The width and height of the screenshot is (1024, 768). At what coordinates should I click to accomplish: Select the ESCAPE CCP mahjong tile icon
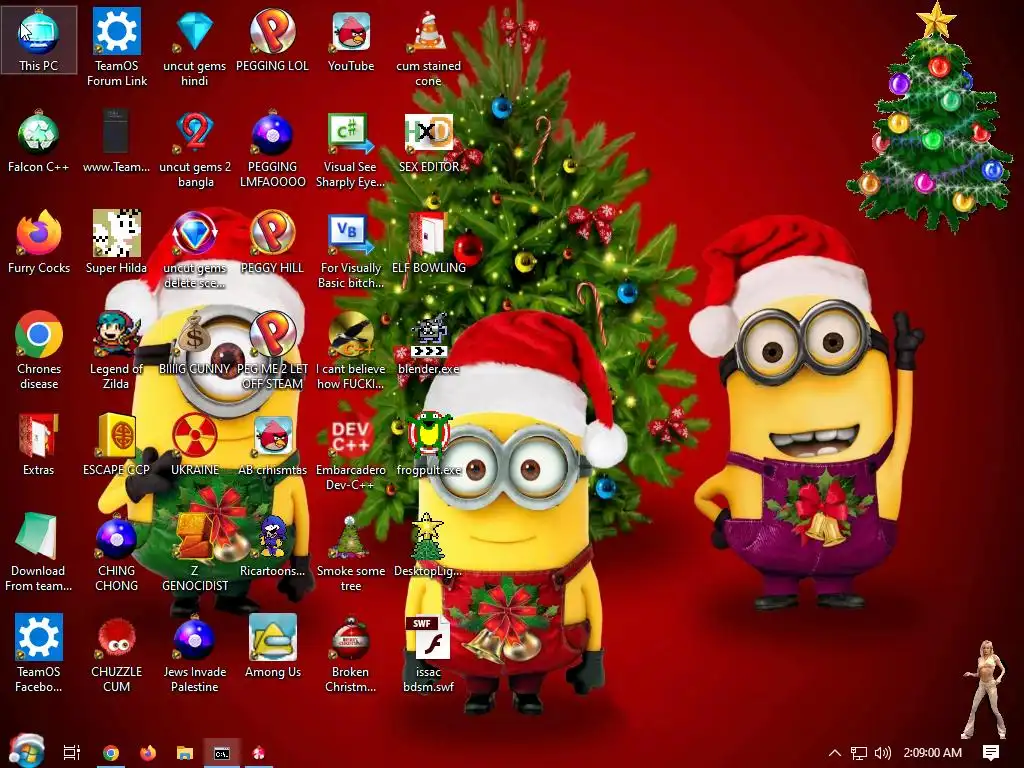pyautogui.click(x=116, y=444)
